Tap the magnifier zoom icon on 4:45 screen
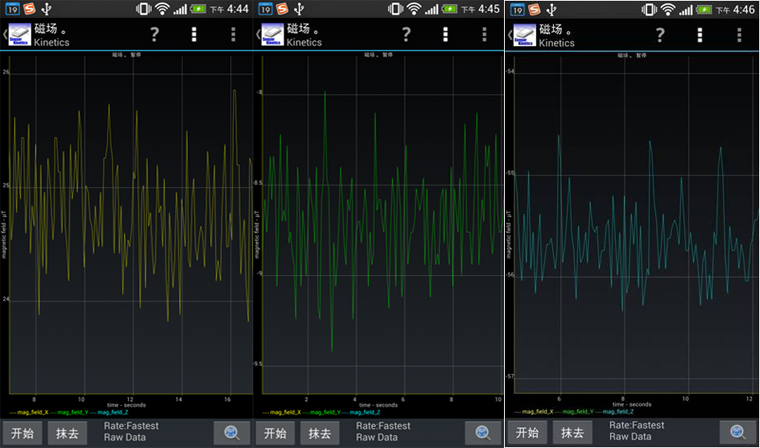The image size is (760, 448). click(x=483, y=433)
